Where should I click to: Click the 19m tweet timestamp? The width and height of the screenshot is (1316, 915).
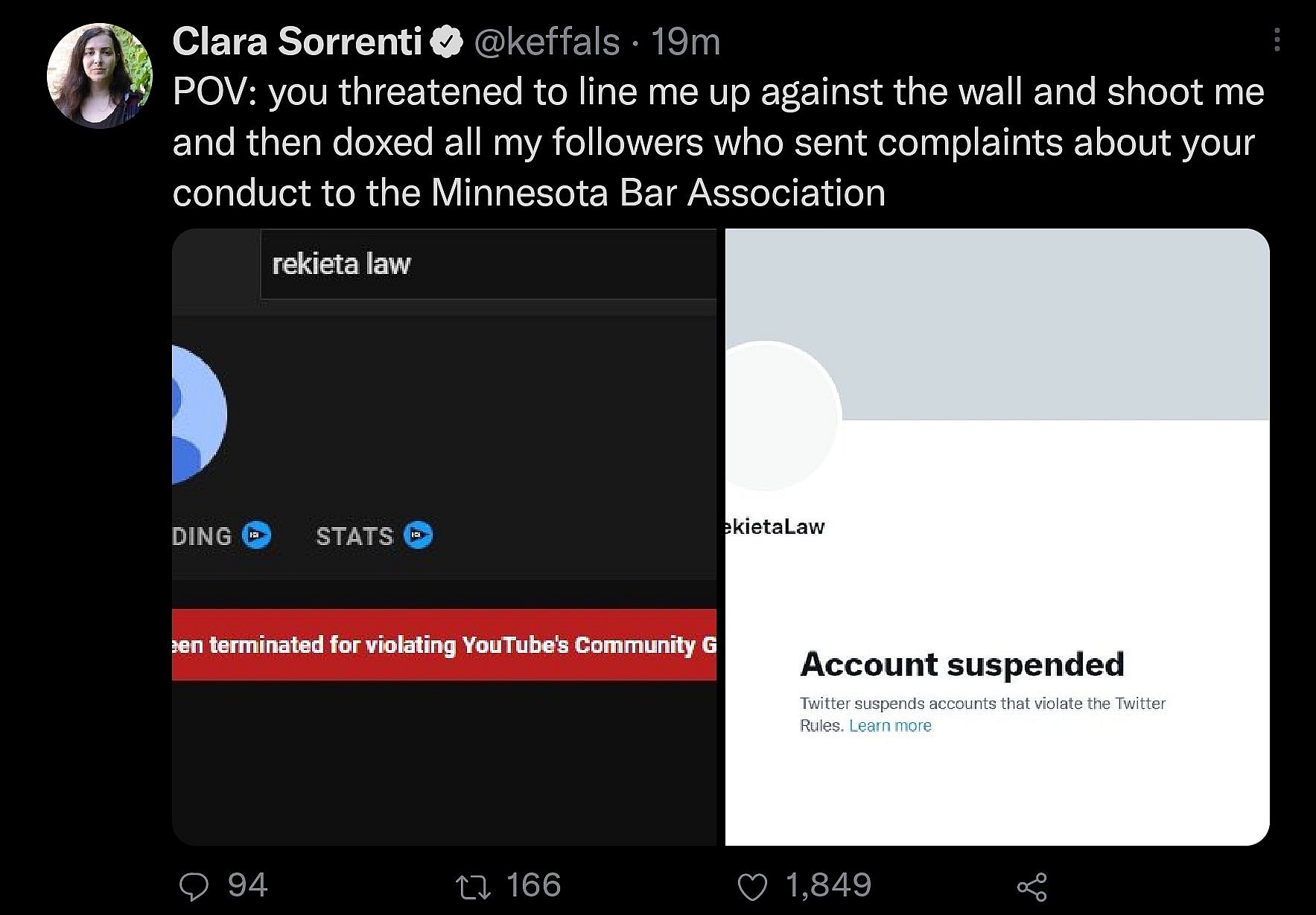[x=685, y=42]
